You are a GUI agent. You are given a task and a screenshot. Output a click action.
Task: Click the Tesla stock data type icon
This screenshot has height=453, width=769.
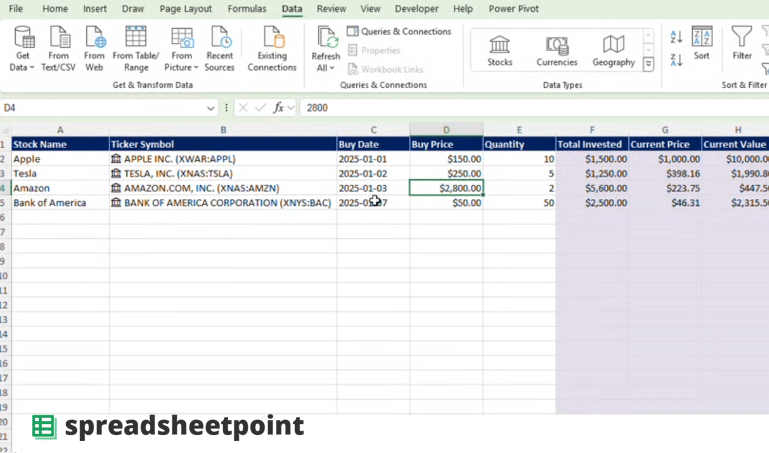(116, 174)
